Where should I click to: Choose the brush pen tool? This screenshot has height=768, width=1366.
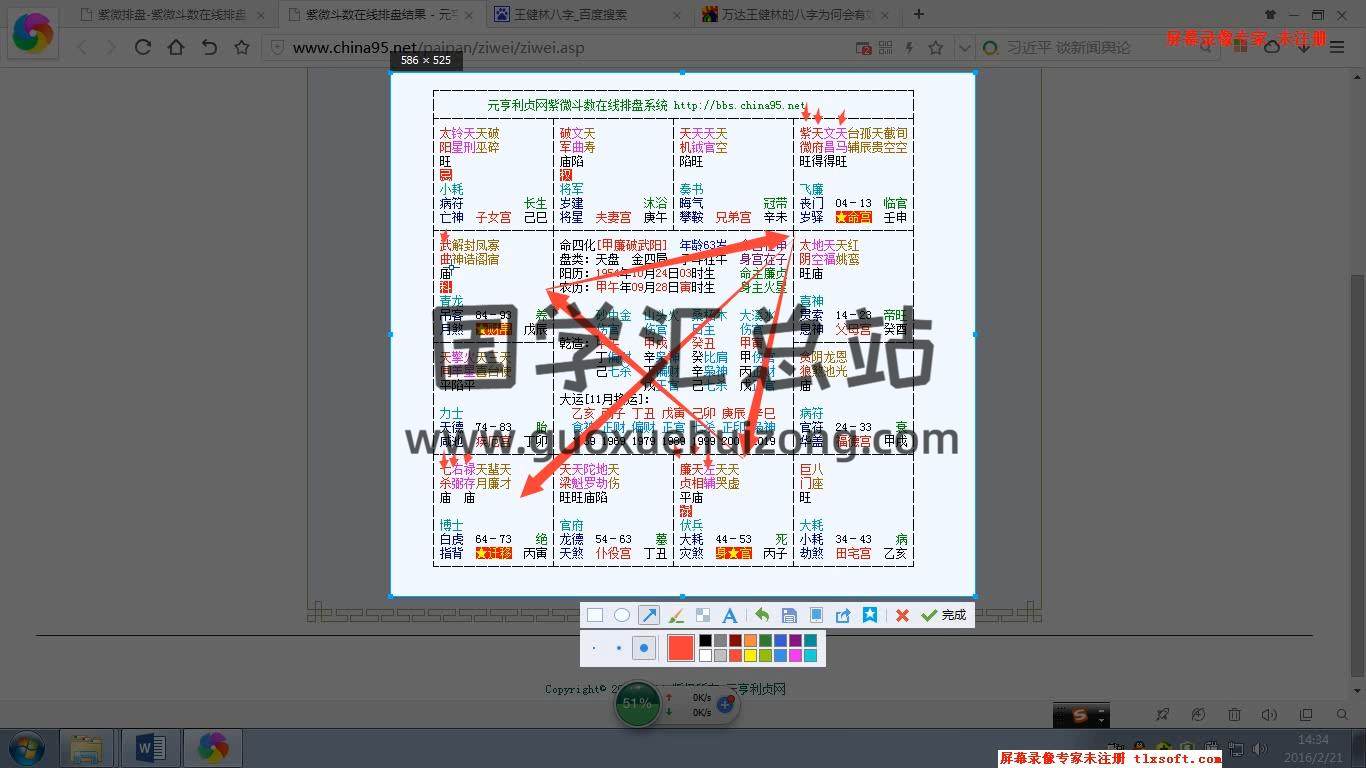tap(676, 615)
